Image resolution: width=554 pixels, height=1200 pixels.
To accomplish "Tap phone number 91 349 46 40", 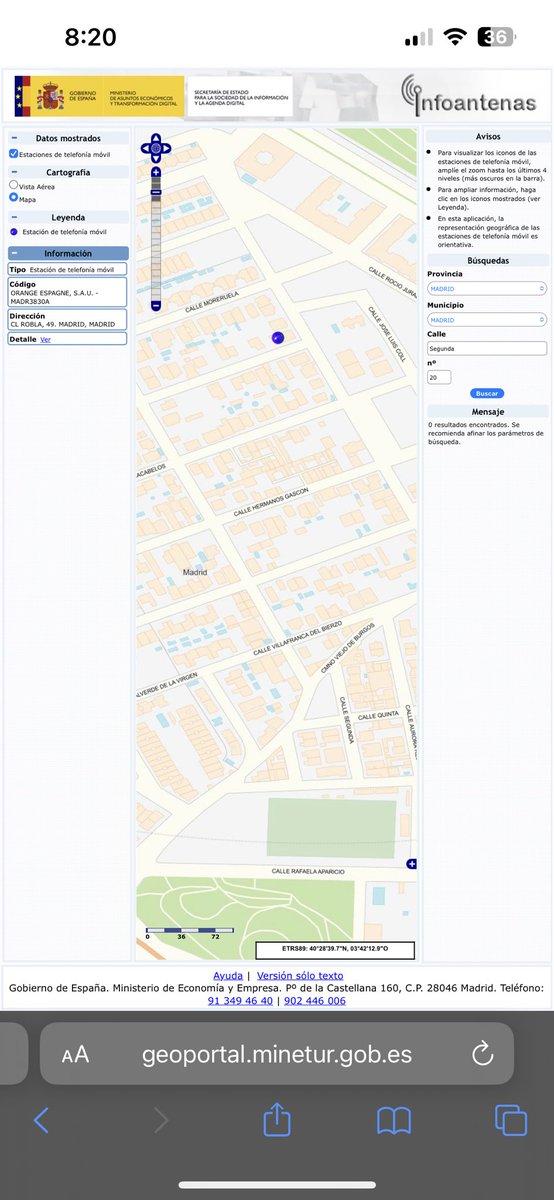I will 240,1000.
